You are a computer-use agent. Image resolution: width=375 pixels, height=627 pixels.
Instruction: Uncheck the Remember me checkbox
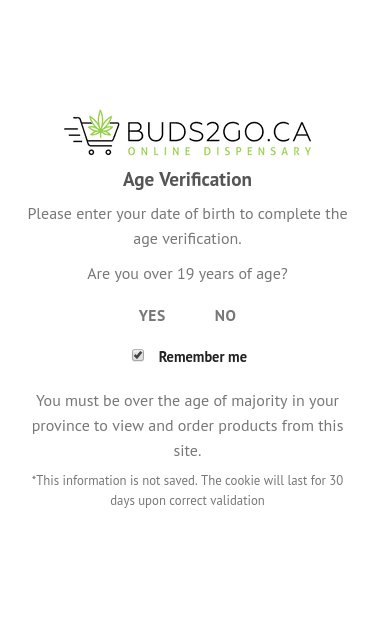[x=138, y=355]
